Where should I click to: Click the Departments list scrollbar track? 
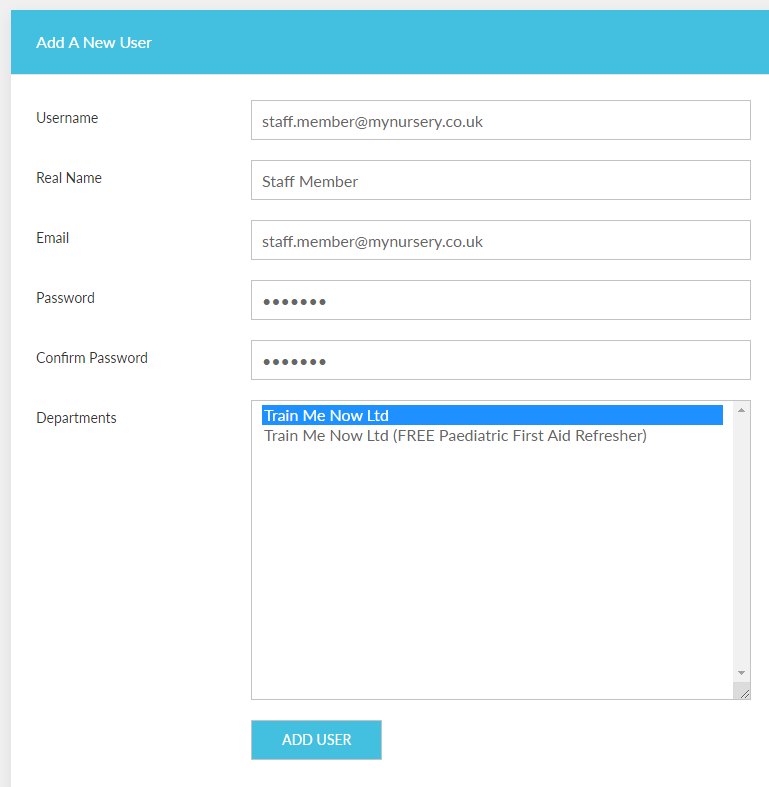[x=741, y=540]
